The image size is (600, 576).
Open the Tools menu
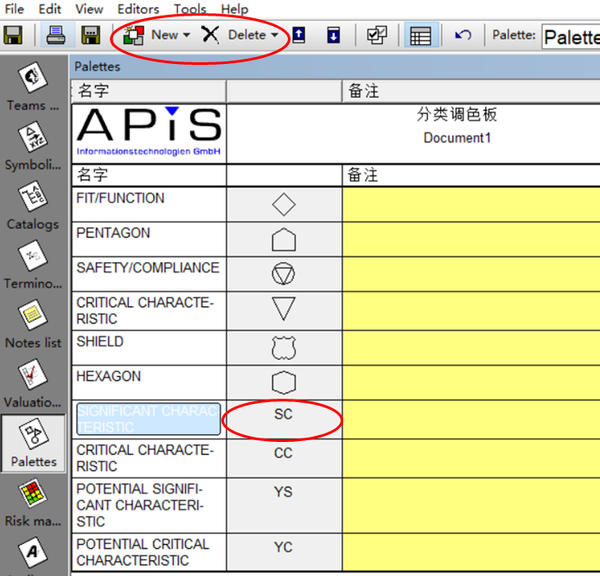pyautogui.click(x=190, y=8)
